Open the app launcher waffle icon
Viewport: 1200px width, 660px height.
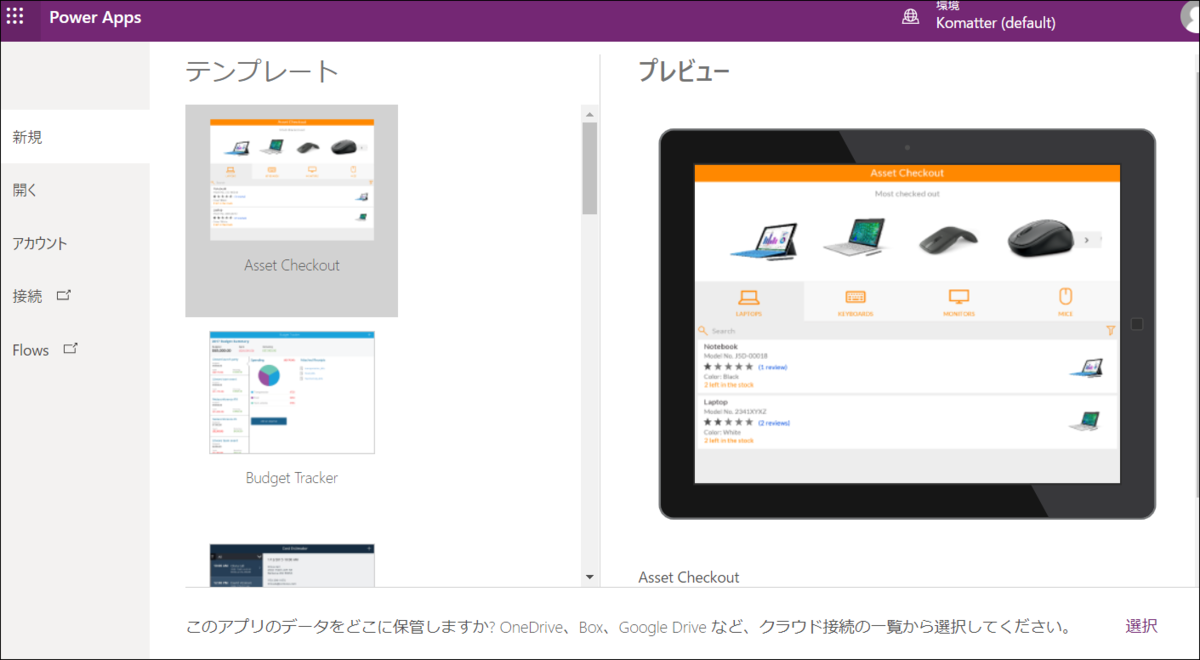pos(15,16)
